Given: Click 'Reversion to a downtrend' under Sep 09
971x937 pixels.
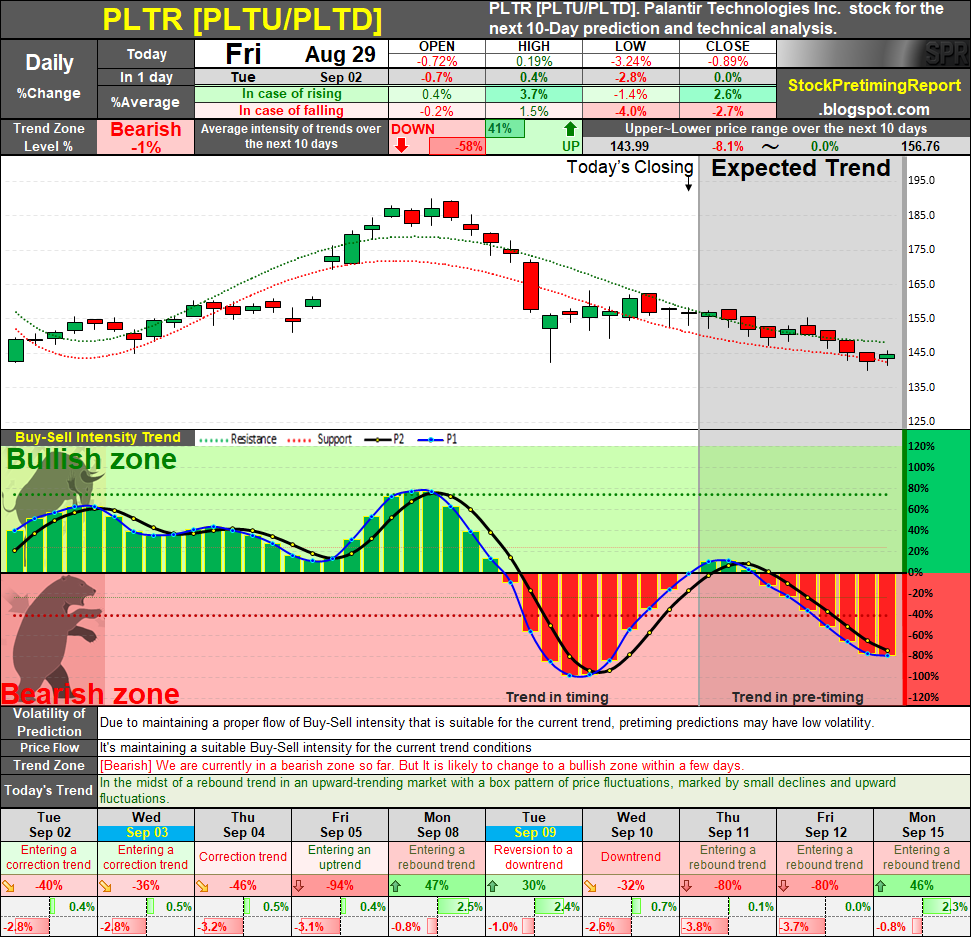Looking at the screenshot, I should (533, 858).
